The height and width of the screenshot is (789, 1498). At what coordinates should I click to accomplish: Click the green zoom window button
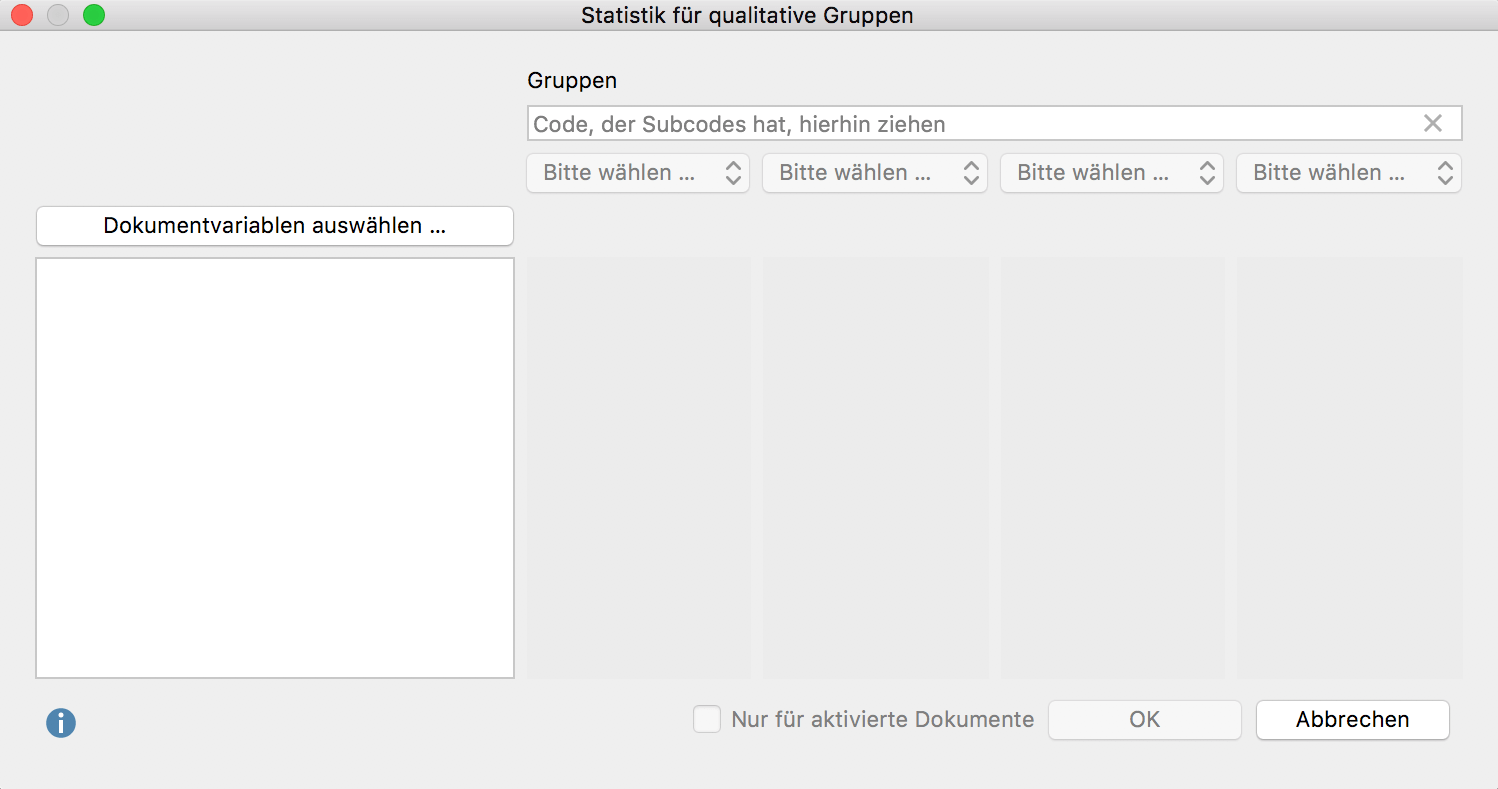pos(94,15)
